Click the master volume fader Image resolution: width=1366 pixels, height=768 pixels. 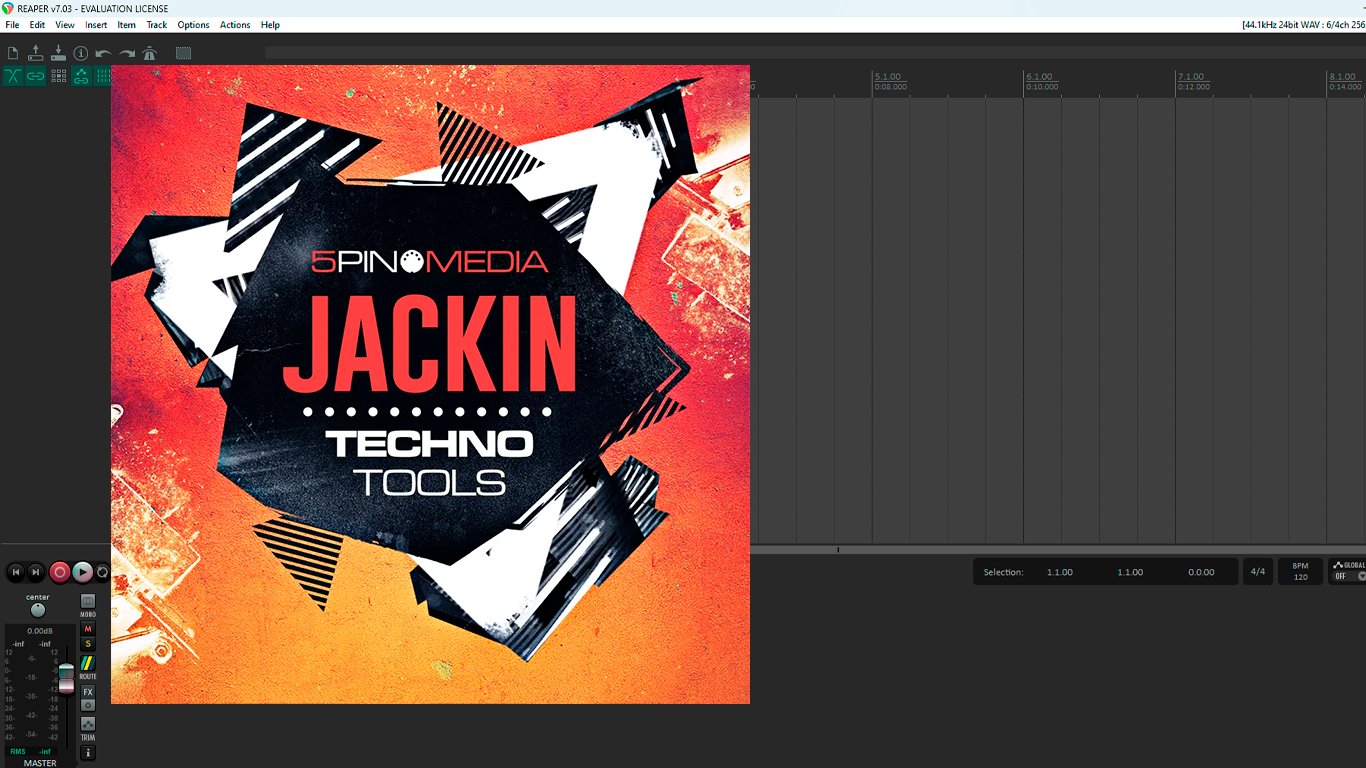(66, 678)
